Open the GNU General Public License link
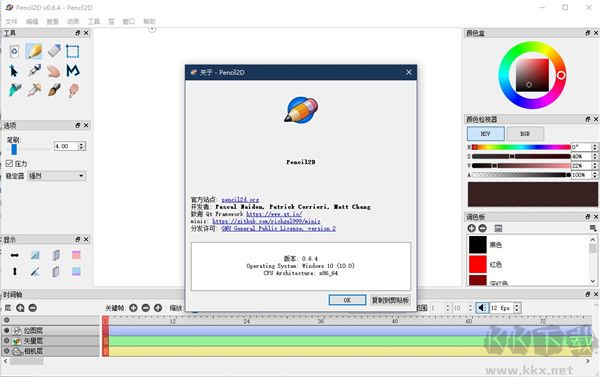The image size is (600, 377). pyautogui.click(x=279, y=228)
